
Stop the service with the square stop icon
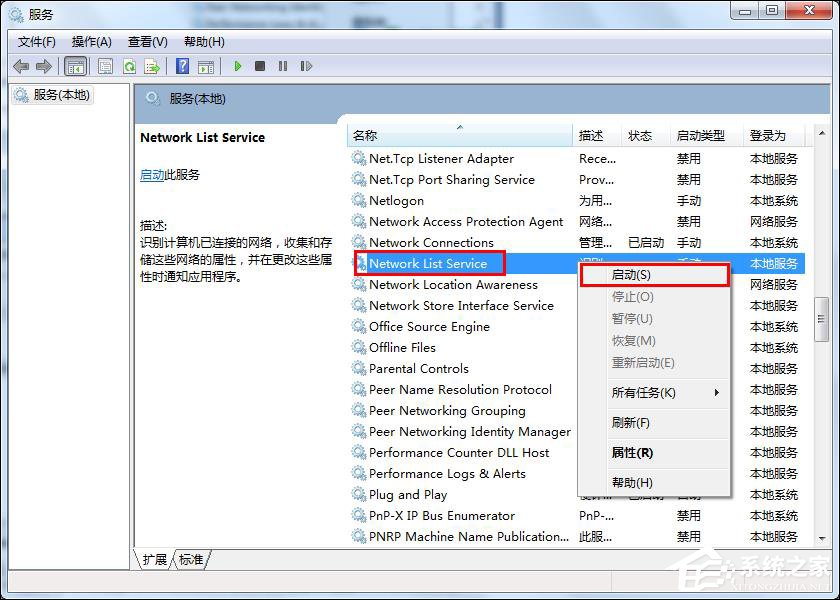(260, 66)
